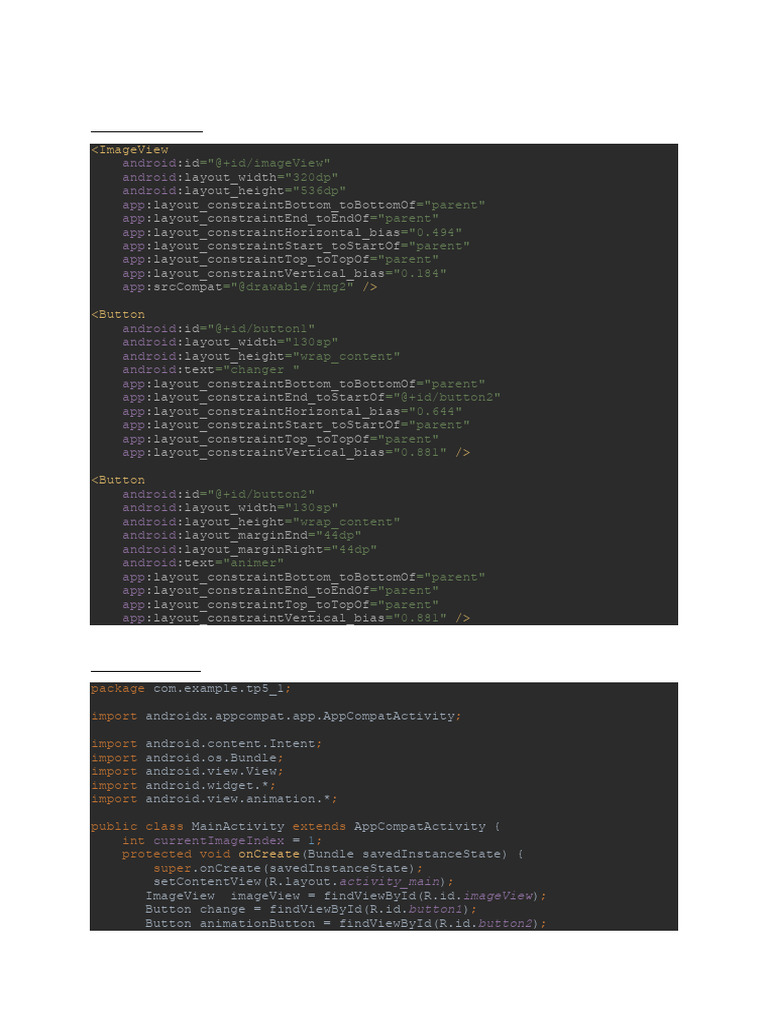Click the layout_marginRight="44dp" line

pyautogui.click(x=249, y=549)
